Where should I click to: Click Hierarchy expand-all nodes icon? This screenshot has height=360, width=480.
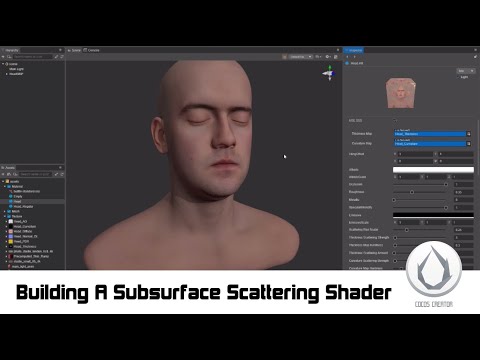(56, 57)
